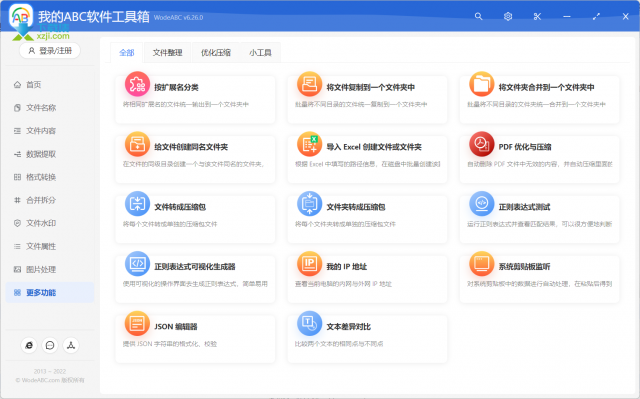Open the 我的 IP 地址 icon

[x=309, y=264]
